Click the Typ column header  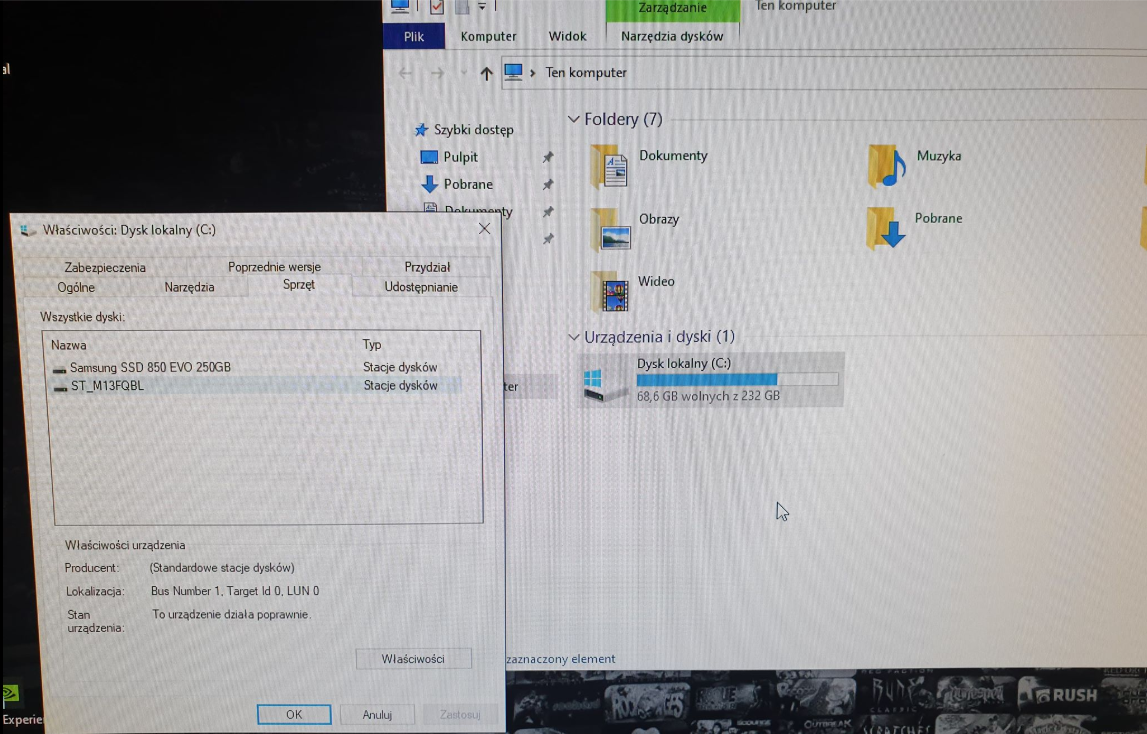pyautogui.click(x=372, y=344)
